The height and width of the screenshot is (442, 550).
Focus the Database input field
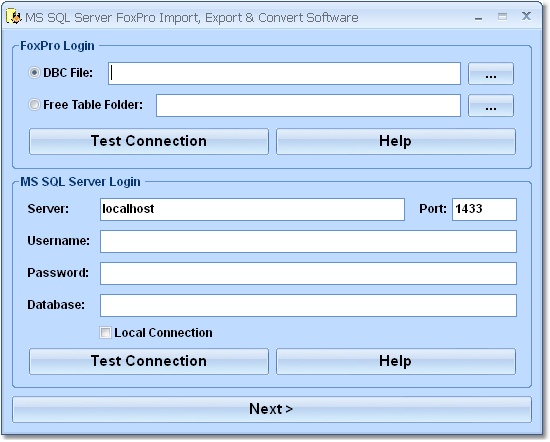click(x=308, y=305)
